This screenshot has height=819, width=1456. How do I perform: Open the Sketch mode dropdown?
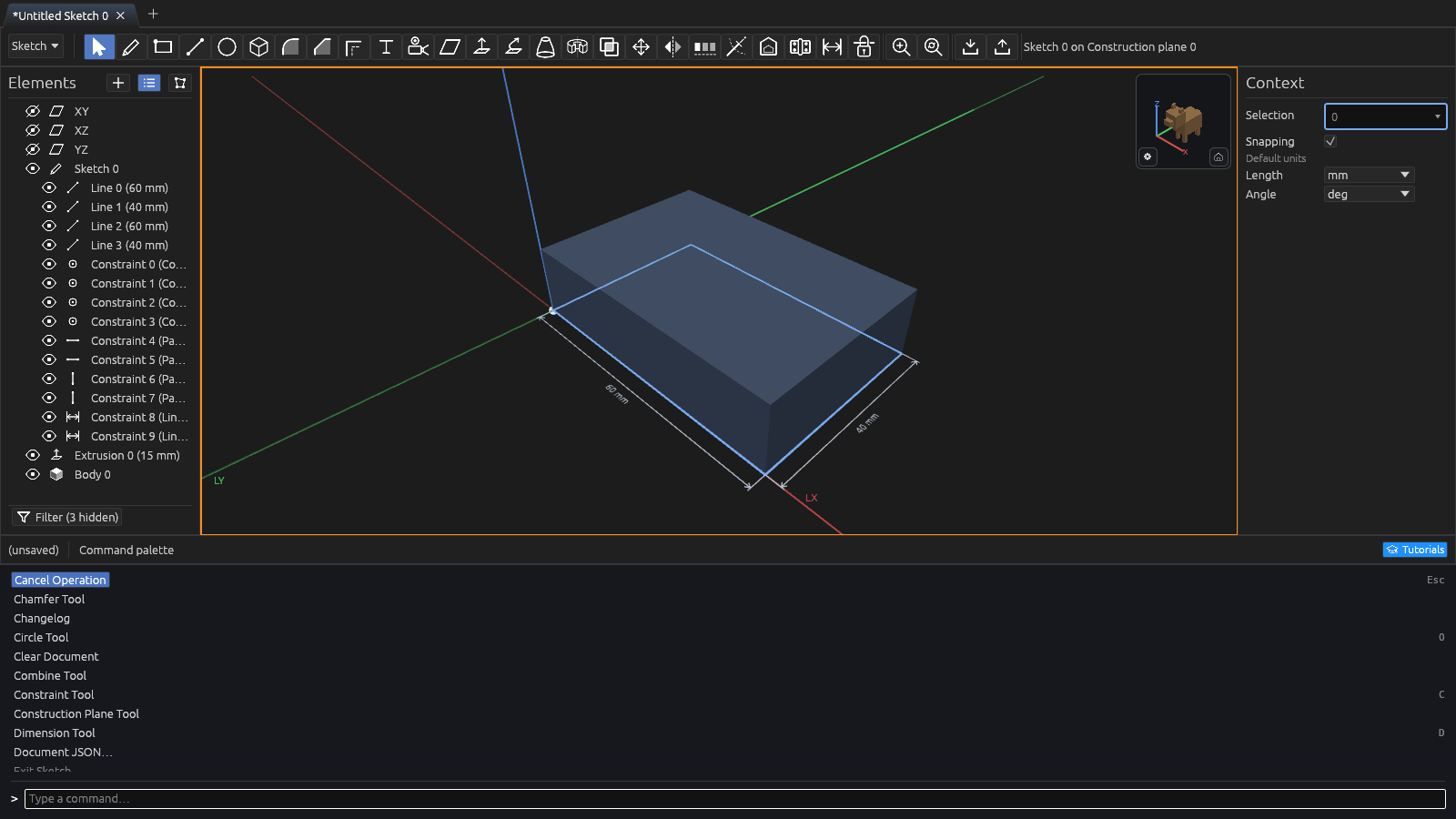point(35,45)
